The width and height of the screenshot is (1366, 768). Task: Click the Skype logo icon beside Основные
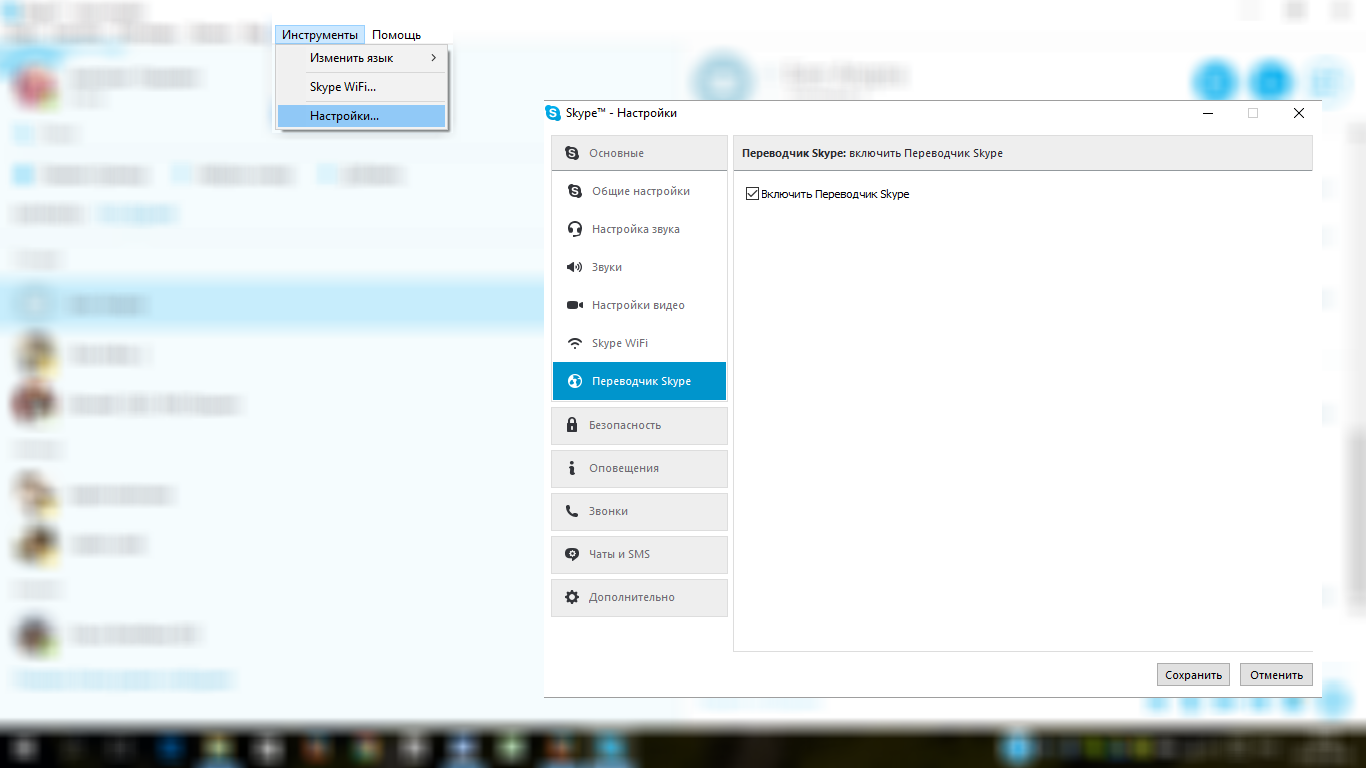tap(572, 153)
